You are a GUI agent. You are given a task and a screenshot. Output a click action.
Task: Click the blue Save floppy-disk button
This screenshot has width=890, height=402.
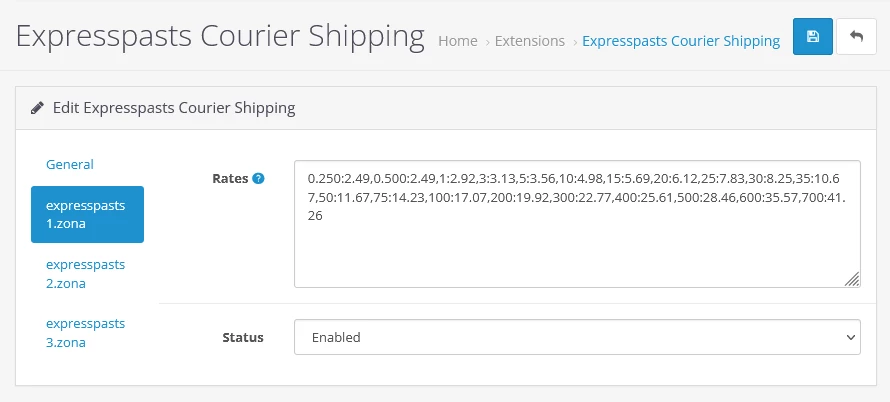(x=812, y=37)
